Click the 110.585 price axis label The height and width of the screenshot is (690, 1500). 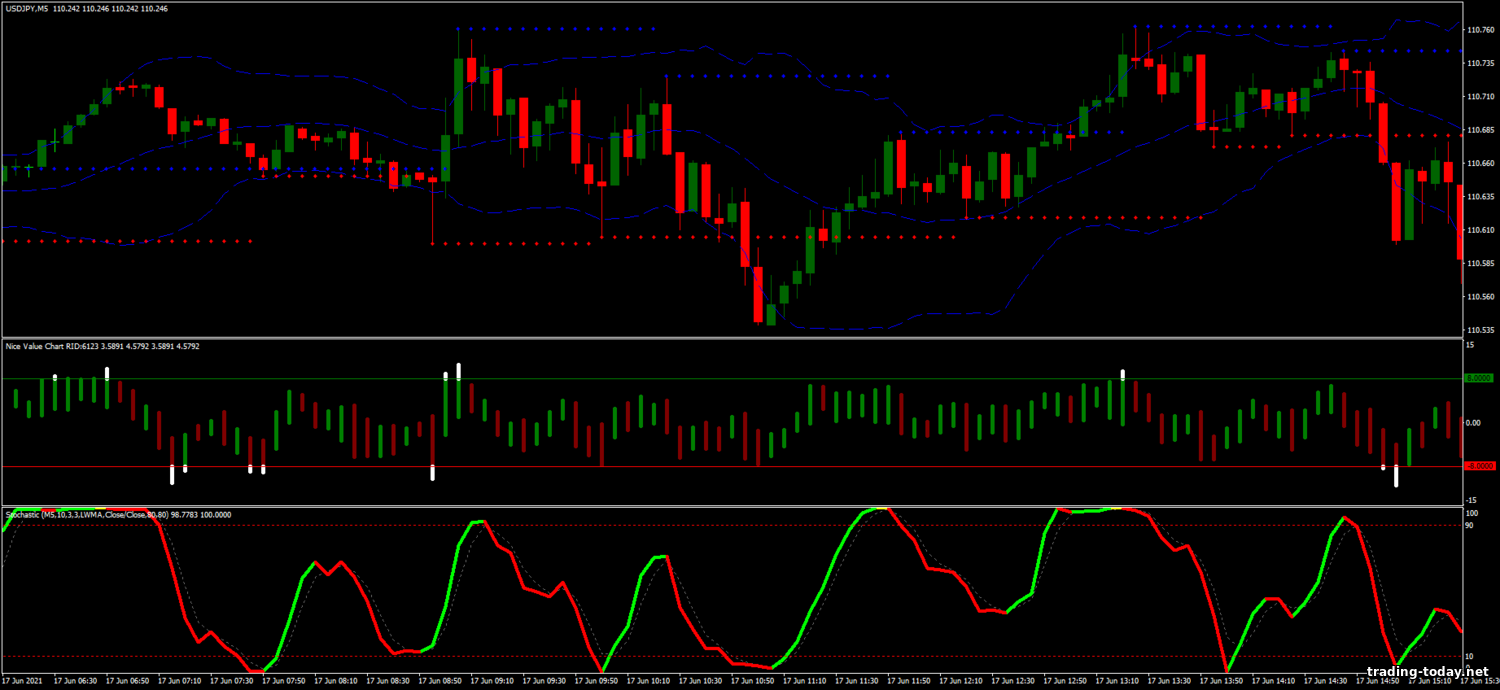click(1480, 263)
